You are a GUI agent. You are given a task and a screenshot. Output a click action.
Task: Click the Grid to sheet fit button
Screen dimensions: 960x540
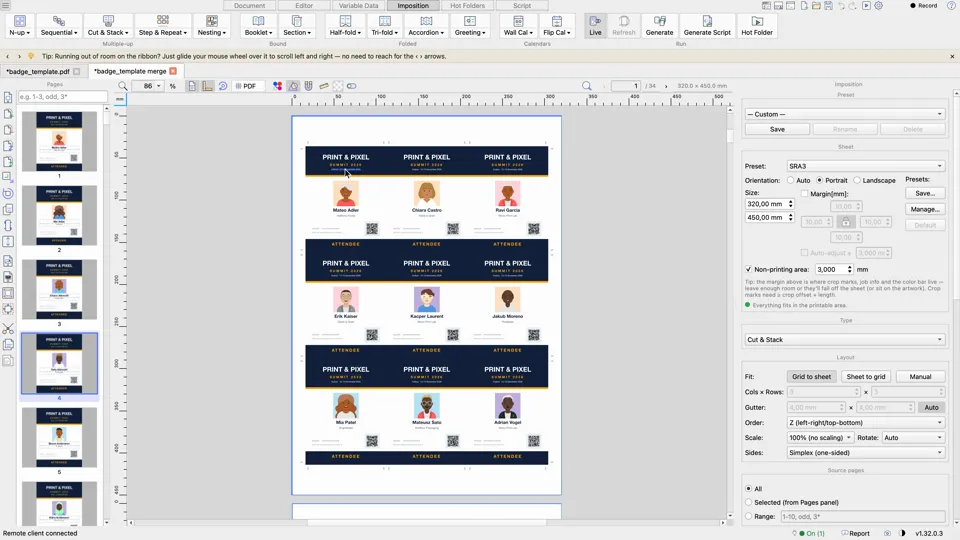[811, 377]
